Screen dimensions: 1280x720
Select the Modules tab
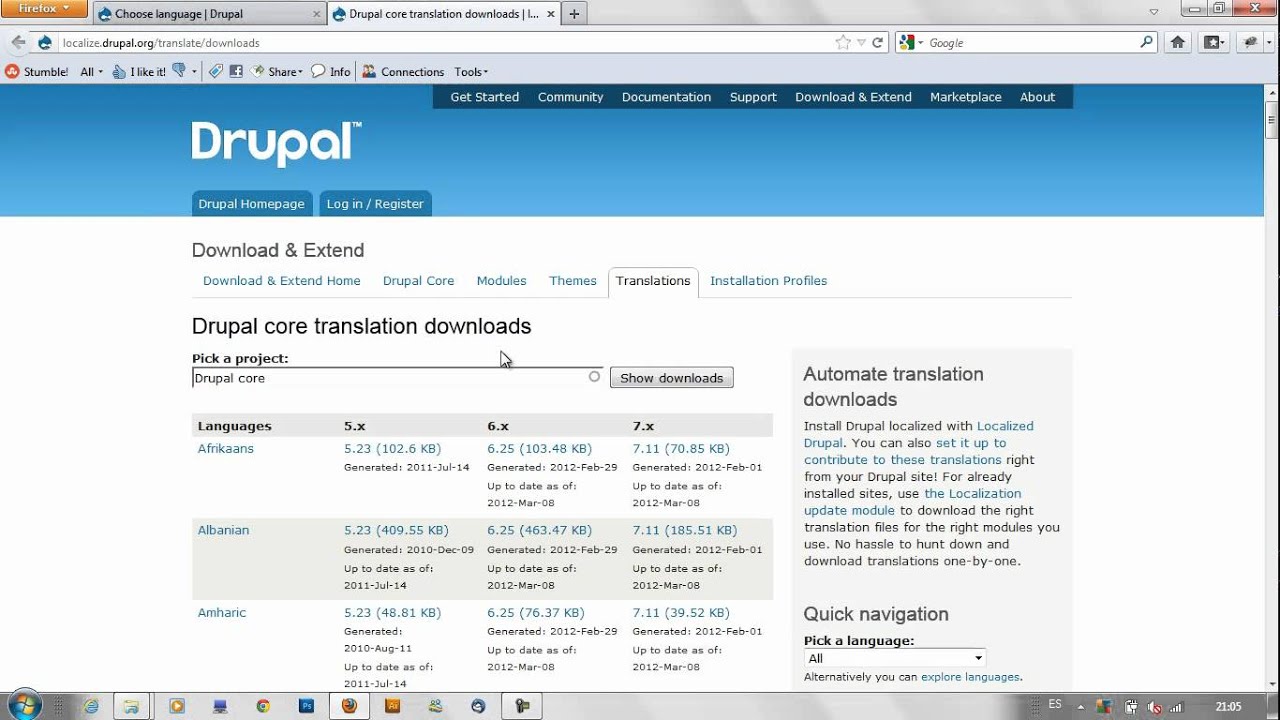point(501,281)
